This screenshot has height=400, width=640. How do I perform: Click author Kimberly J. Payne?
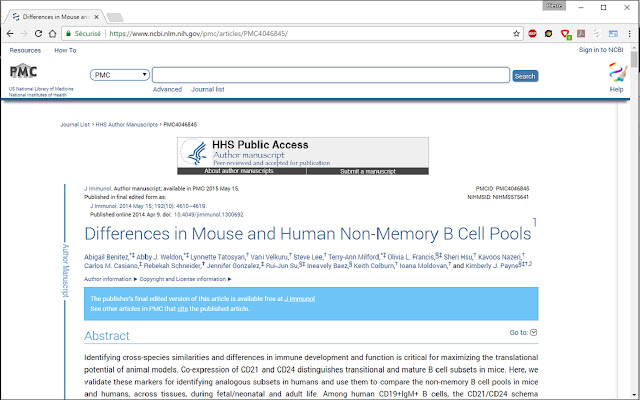[x=492, y=266]
